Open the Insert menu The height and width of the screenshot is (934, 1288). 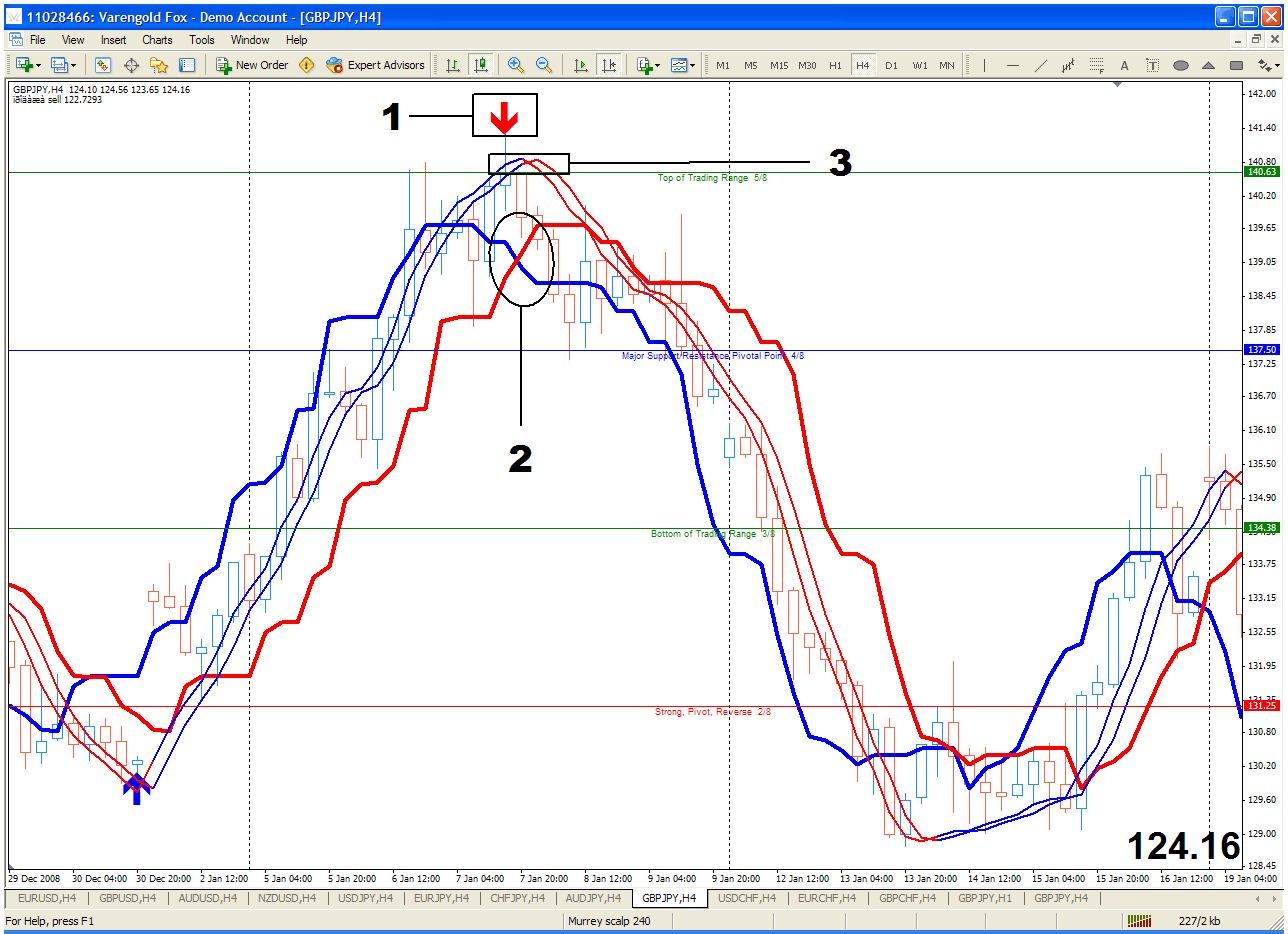[x=113, y=40]
